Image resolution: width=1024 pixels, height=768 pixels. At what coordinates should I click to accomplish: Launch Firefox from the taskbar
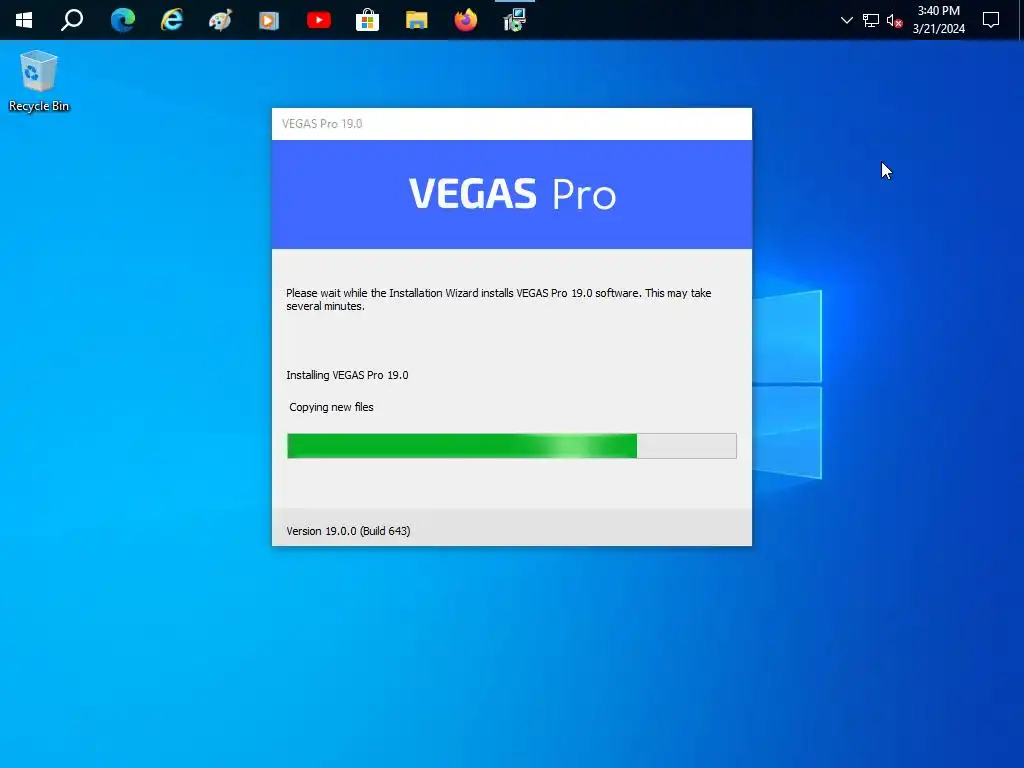coord(466,20)
